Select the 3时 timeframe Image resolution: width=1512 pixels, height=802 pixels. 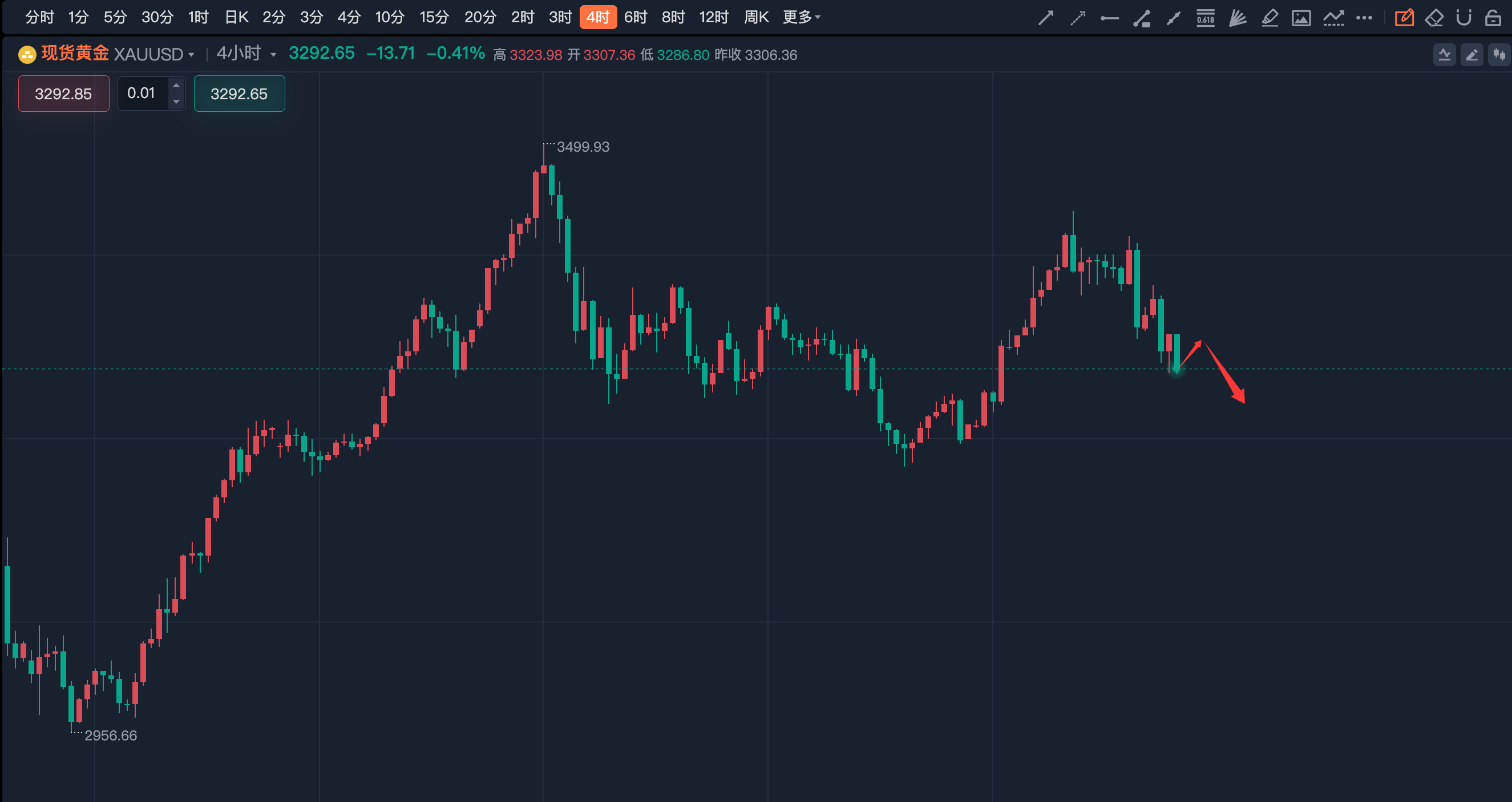tap(560, 18)
